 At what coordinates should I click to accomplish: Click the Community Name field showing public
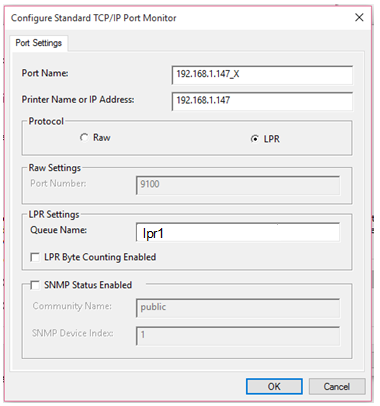click(238, 308)
